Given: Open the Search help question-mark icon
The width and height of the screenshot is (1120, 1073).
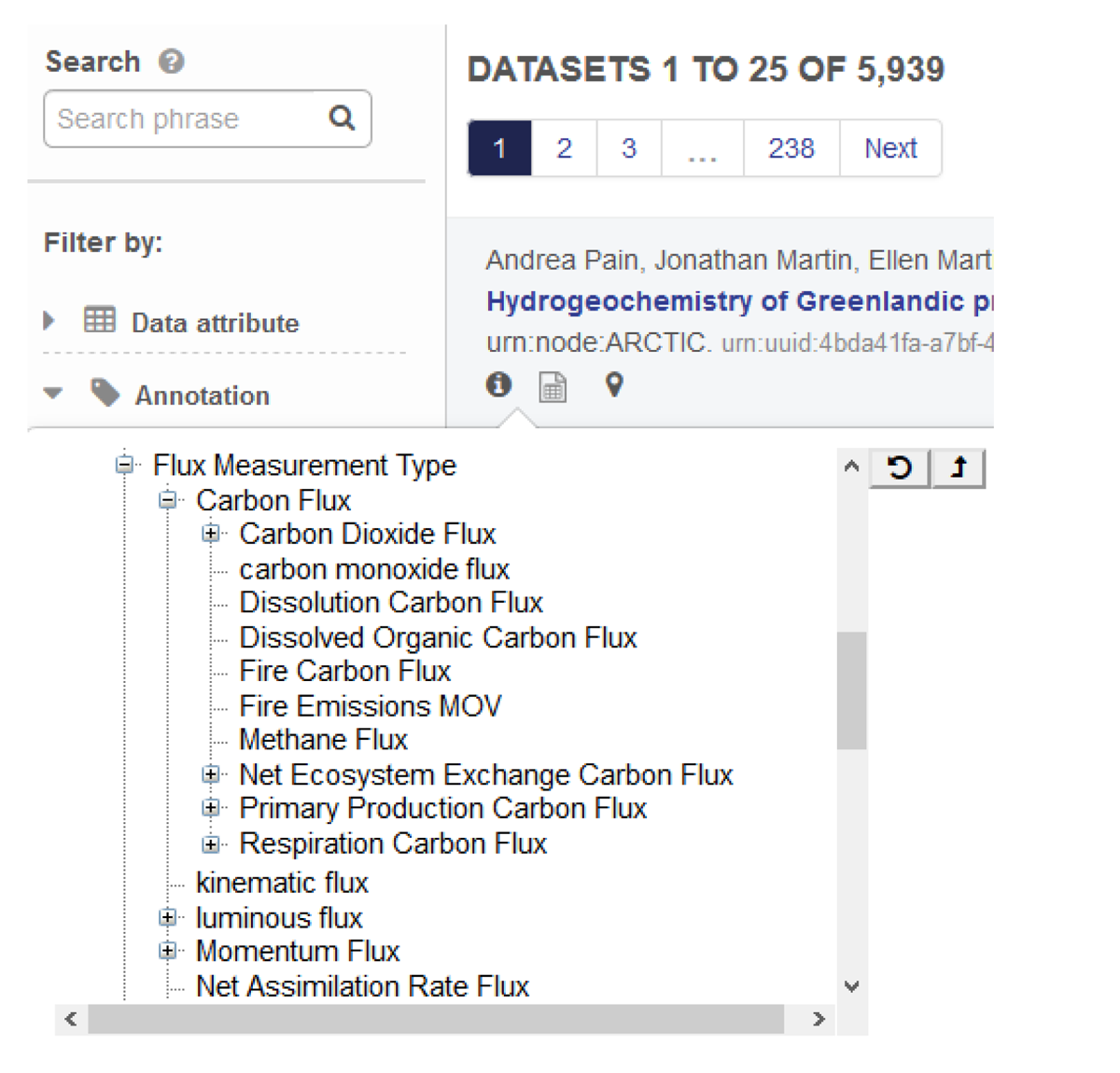Looking at the screenshot, I should pos(172,62).
